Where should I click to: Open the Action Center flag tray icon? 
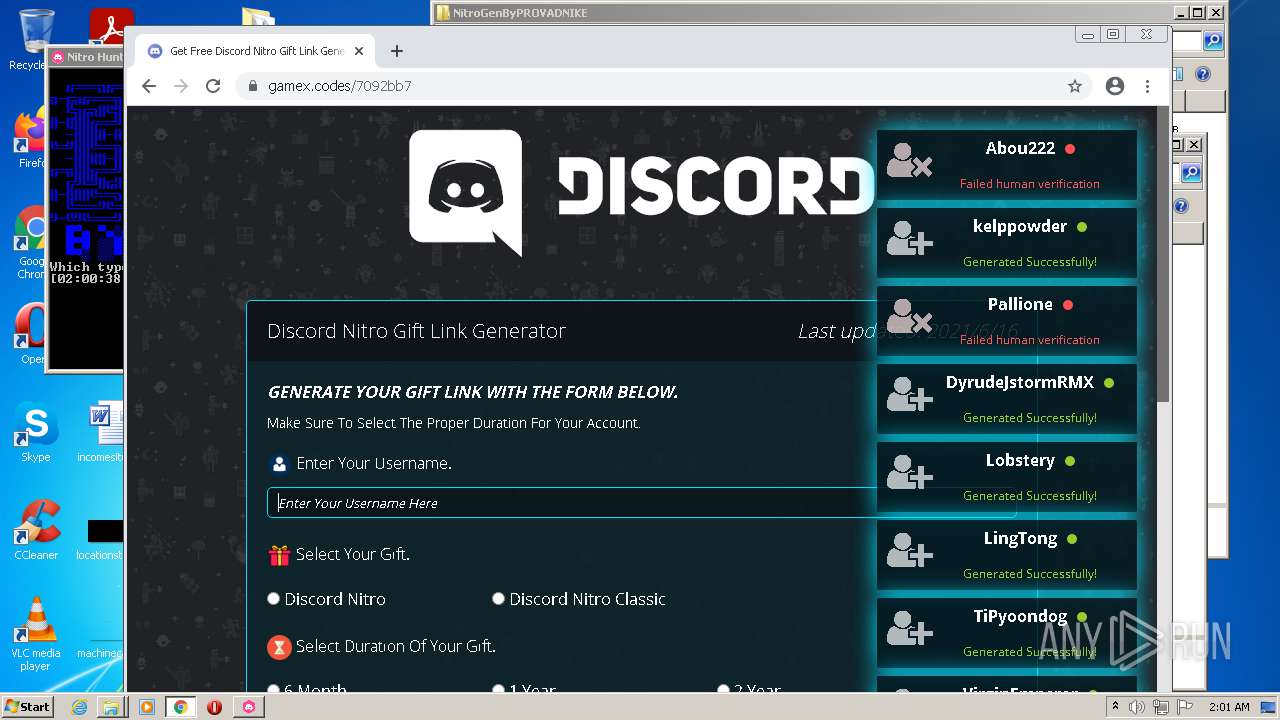[1185, 707]
